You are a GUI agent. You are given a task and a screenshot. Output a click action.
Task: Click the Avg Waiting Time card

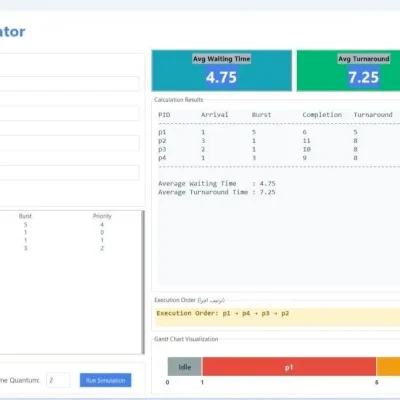pyautogui.click(x=222, y=70)
